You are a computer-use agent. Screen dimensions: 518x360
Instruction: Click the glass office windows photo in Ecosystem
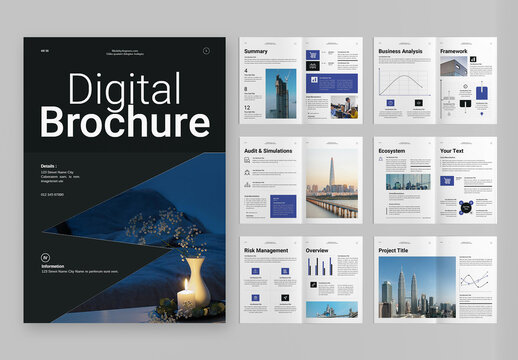click(x=408, y=182)
